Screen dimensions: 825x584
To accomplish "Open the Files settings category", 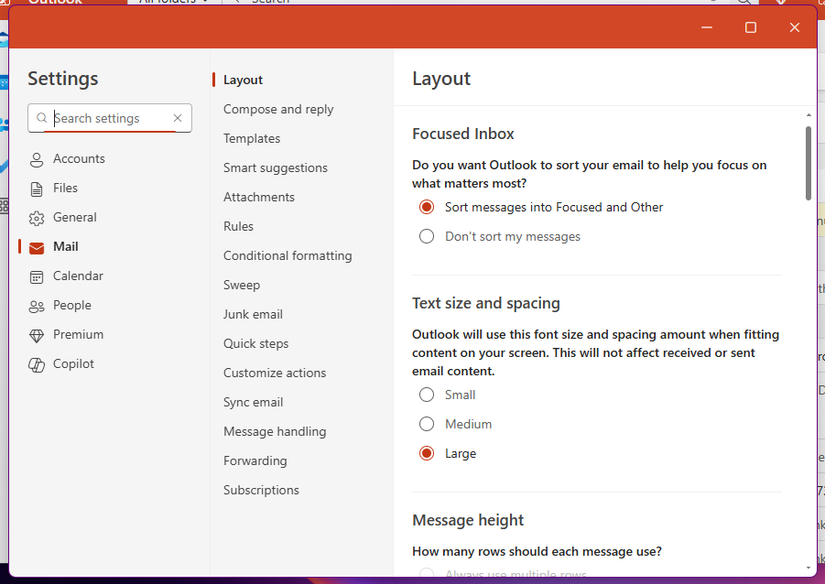I will (x=53, y=188).
